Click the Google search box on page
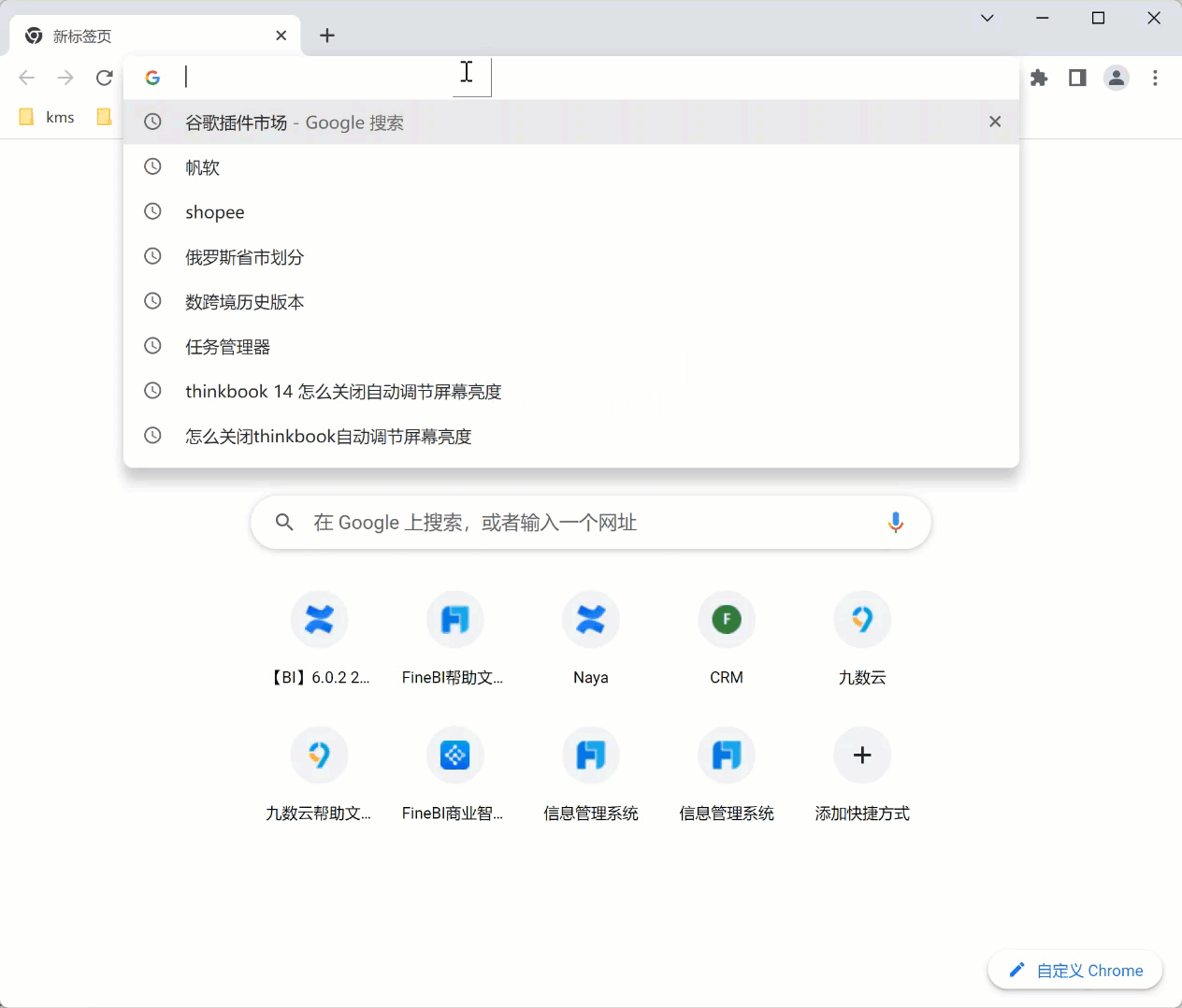This screenshot has height=1008, width=1182. 591,523
